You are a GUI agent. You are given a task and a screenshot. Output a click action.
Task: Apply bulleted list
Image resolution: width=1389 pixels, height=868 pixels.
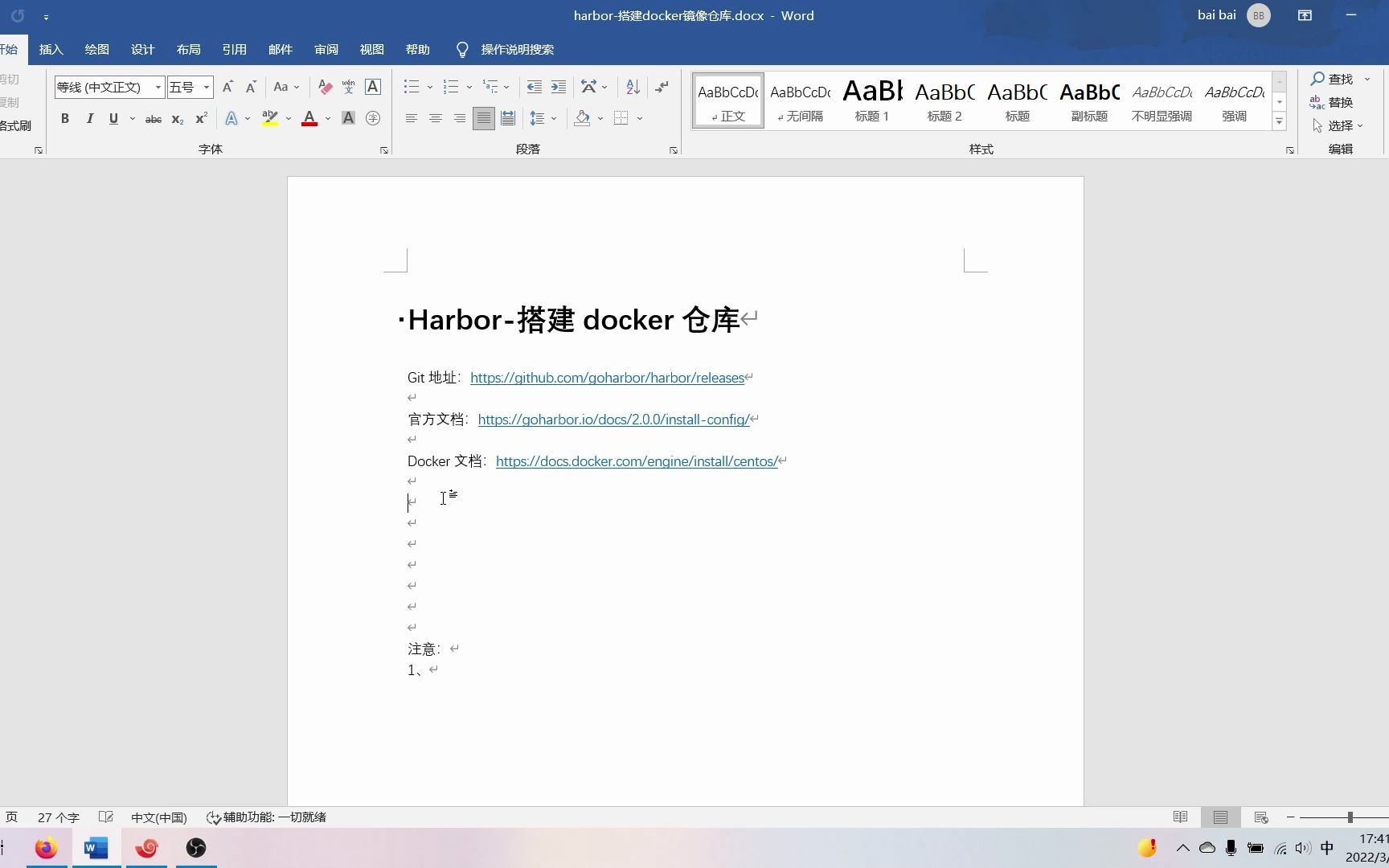click(x=412, y=87)
